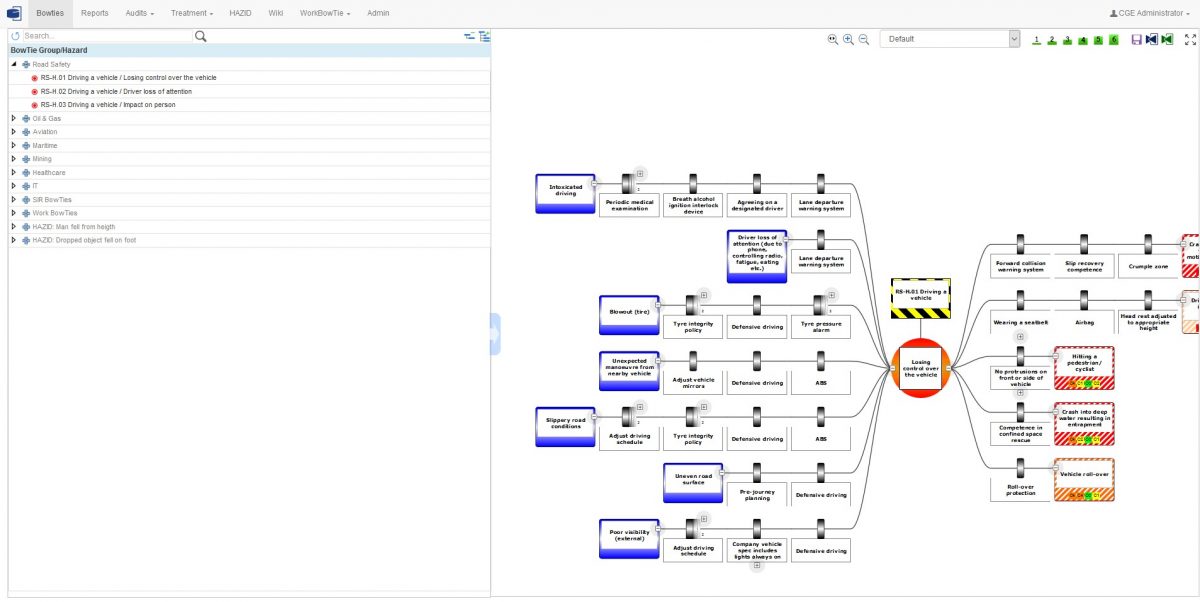Show diagram level 1

[x=1037, y=39]
